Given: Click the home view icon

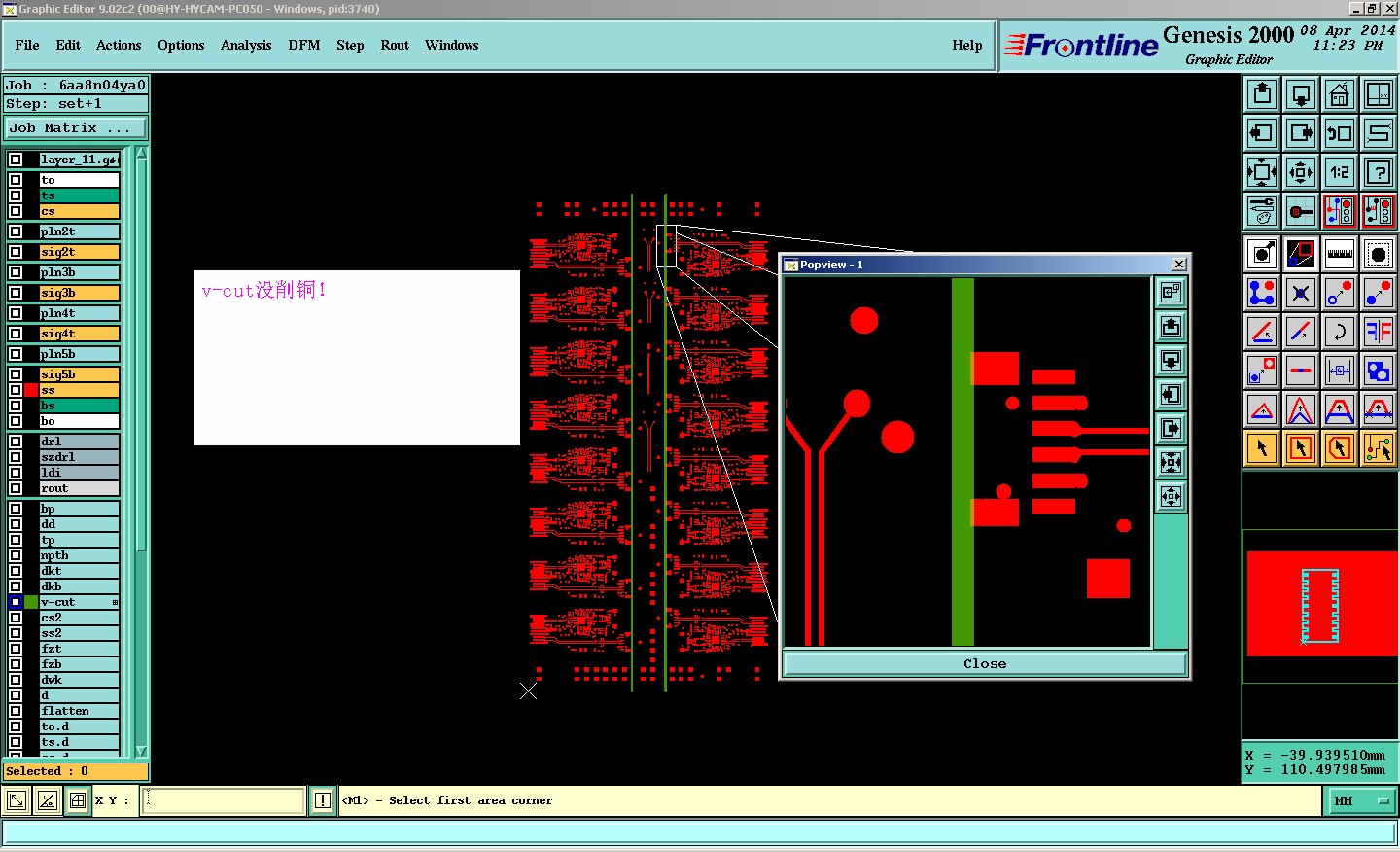Looking at the screenshot, I should (x=1340, y=94).
